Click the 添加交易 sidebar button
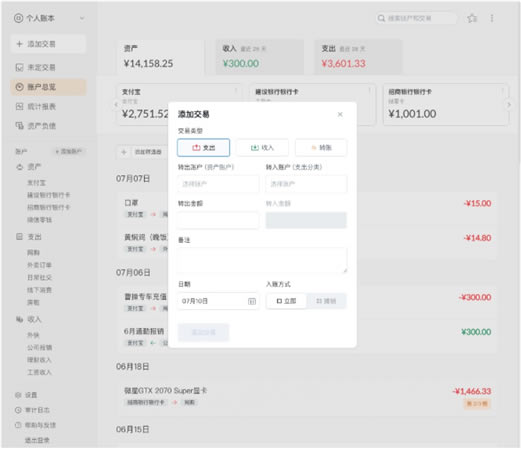This screenshot has height=450, width=521. click(x=48, y=44)
